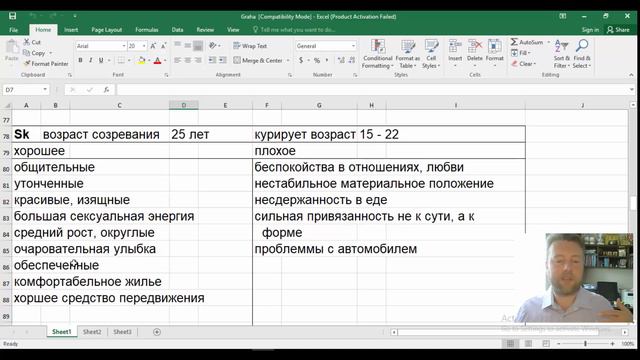Viewport: 640px width, 360px height.
Task: Open the Page Layout ribbon tab
Action: pyautogui.click(x=107, y=30)
